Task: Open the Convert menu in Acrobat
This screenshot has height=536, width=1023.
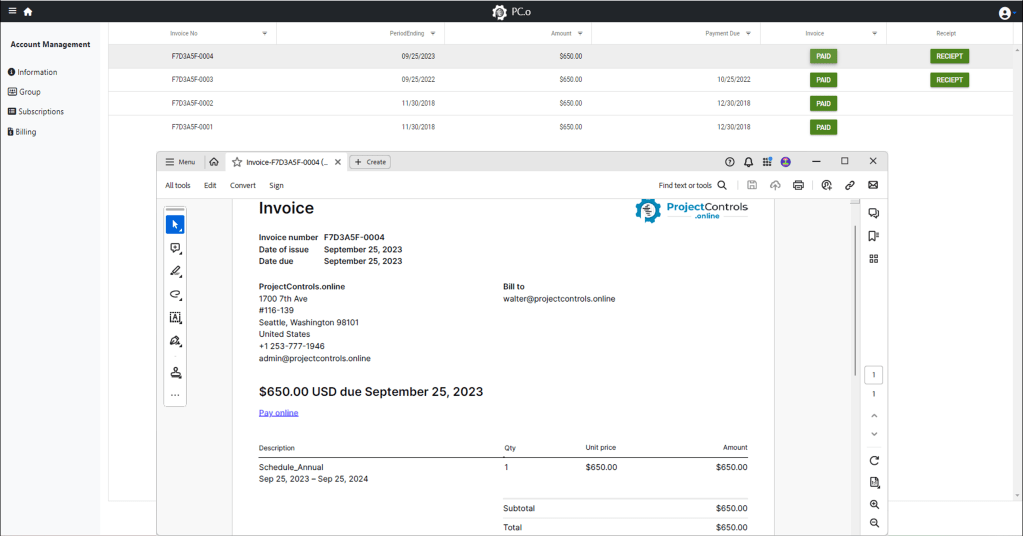Action: pos(243,185)
